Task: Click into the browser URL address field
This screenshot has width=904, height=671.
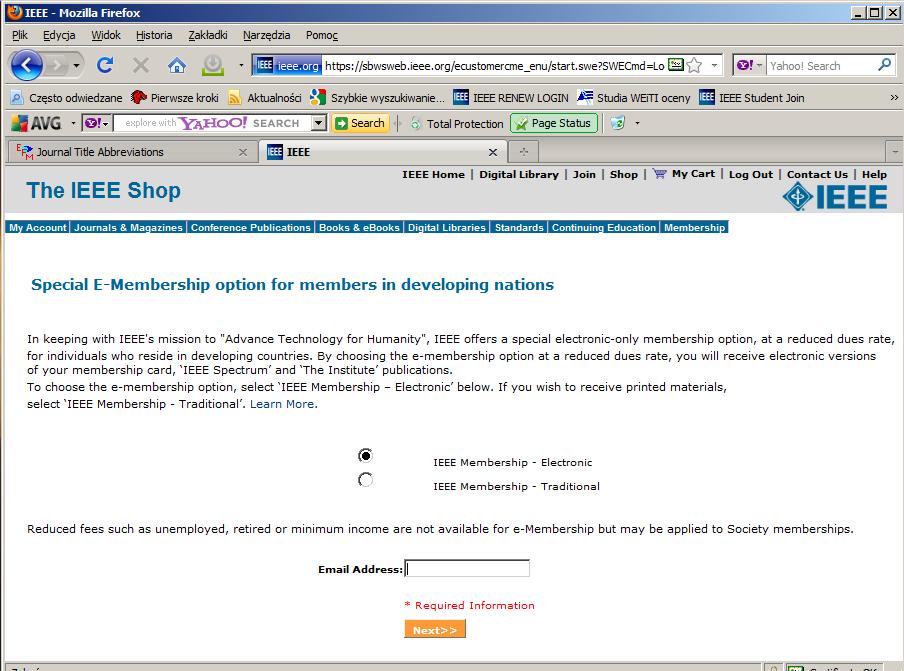Action: [x=494, y=65]
